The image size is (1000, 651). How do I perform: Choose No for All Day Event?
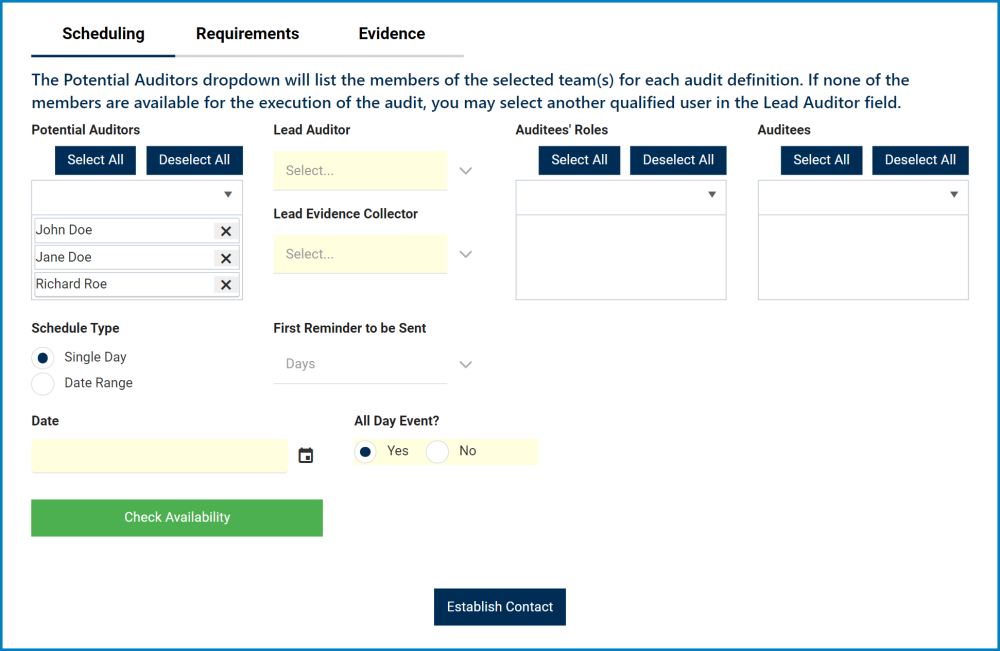[x=437, y=451]
